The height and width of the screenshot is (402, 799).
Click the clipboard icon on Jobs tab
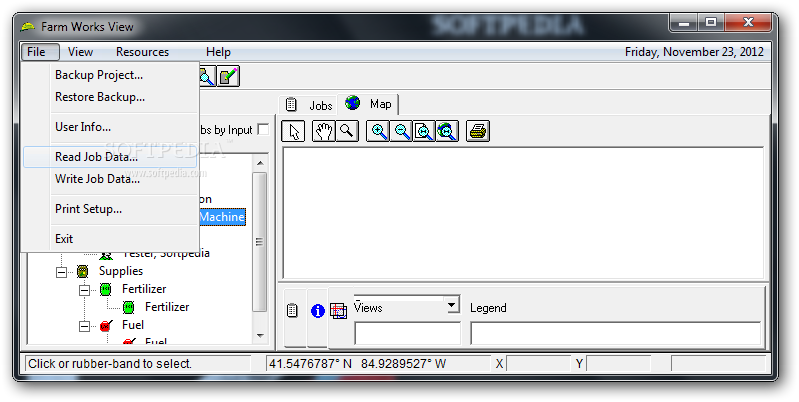[291, 104]
